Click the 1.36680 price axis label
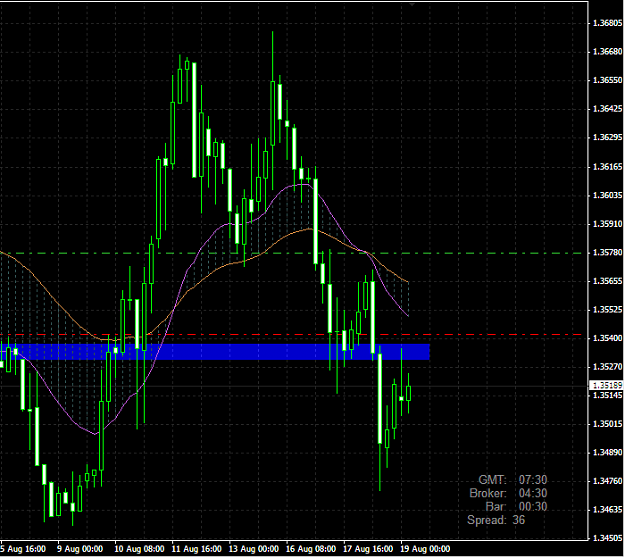 [x=607, y=52]
